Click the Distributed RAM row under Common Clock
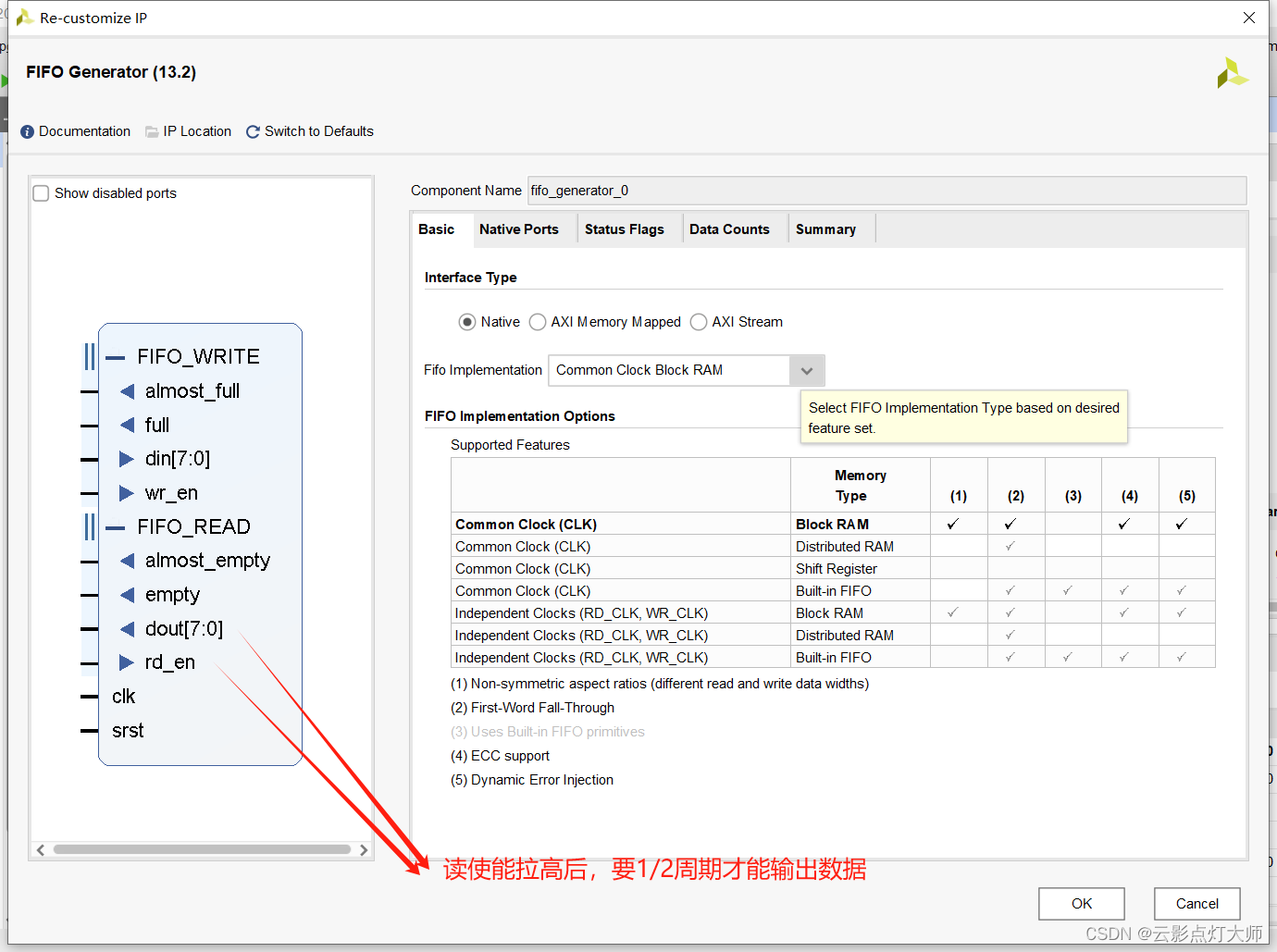 click(x=833, y=547)
